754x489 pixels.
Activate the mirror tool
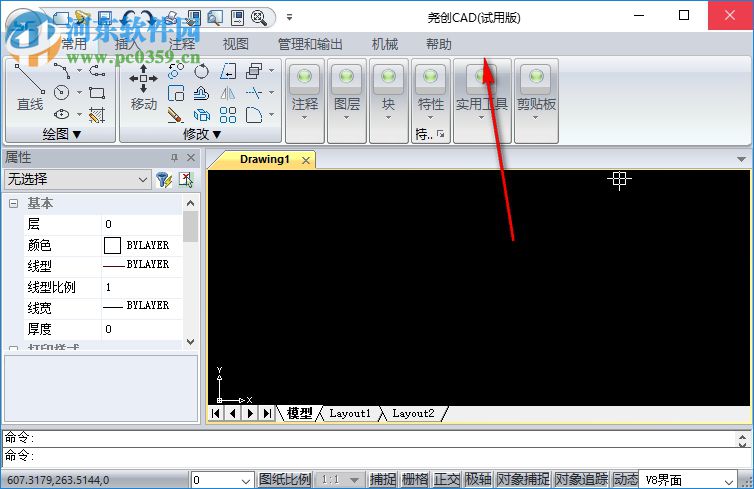(x=227, y=93)
